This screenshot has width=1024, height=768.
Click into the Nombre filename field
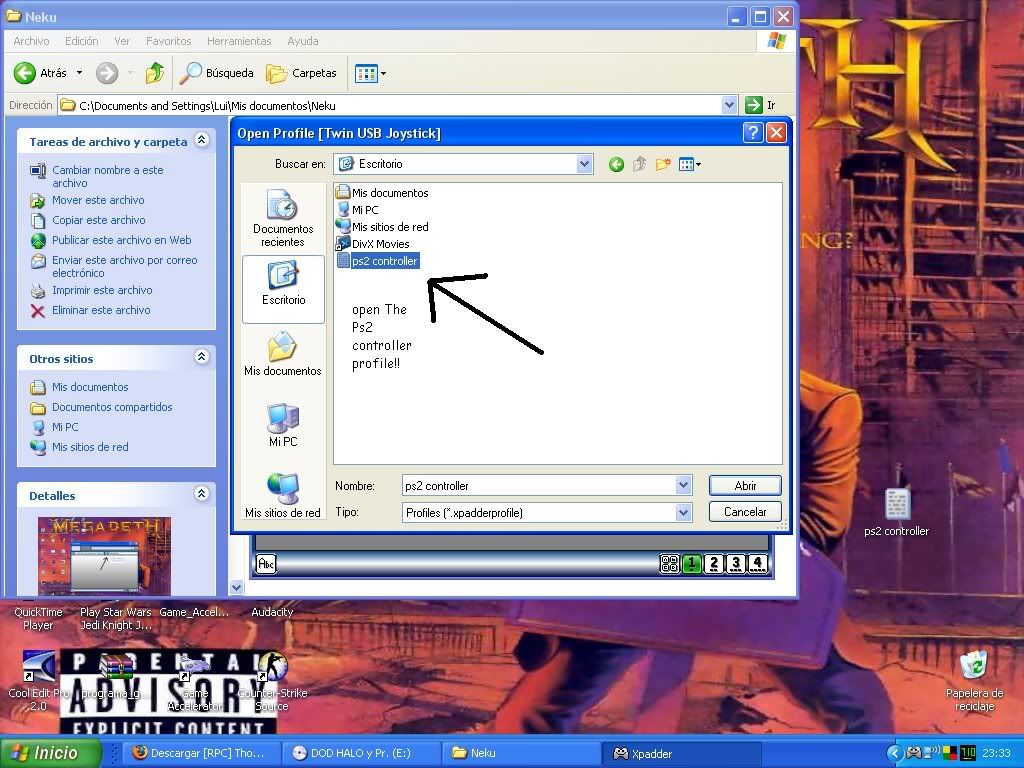(x=539, y=485)
